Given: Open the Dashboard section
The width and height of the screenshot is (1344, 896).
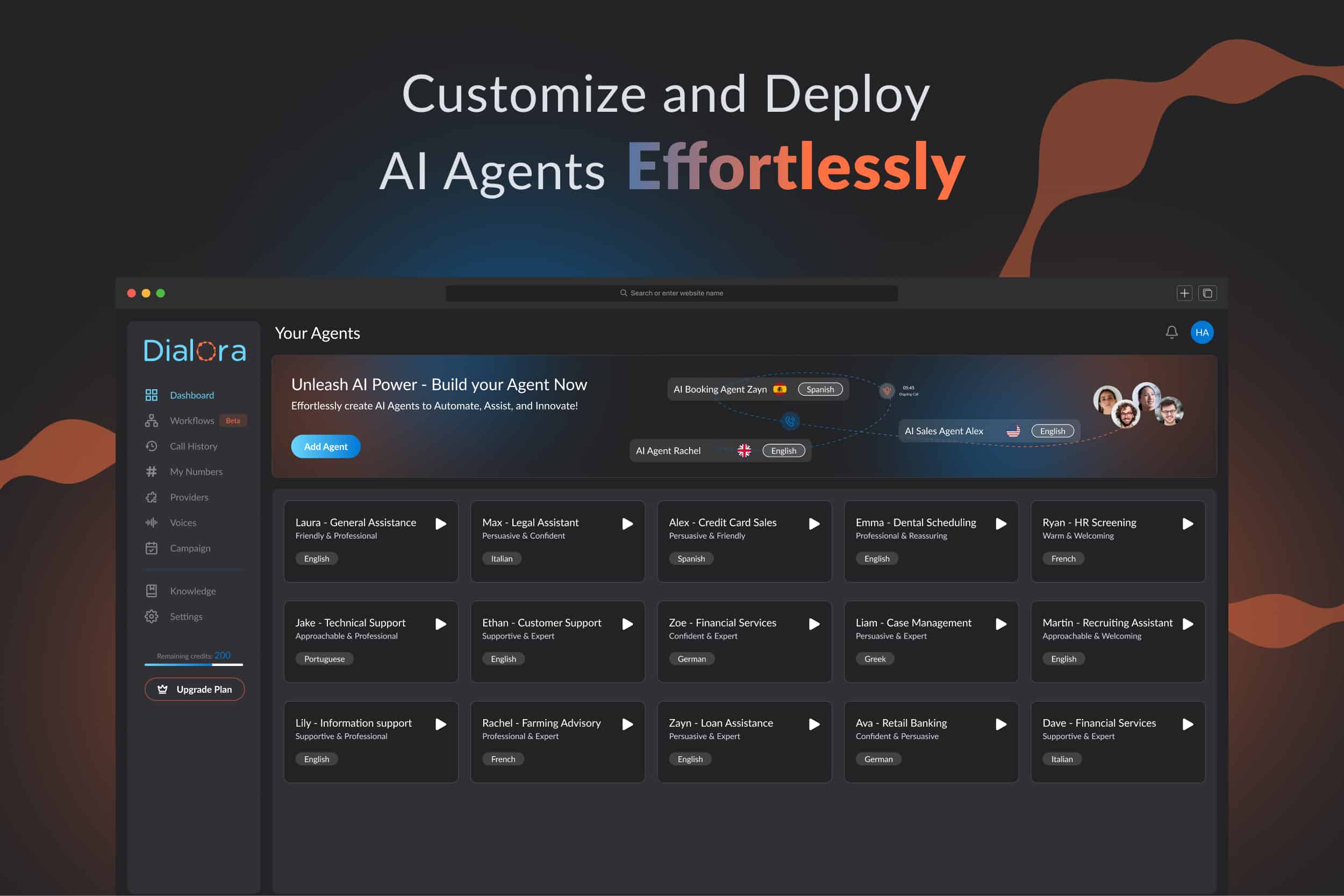Looking at the screenshot, I should (x=191, y=395).
